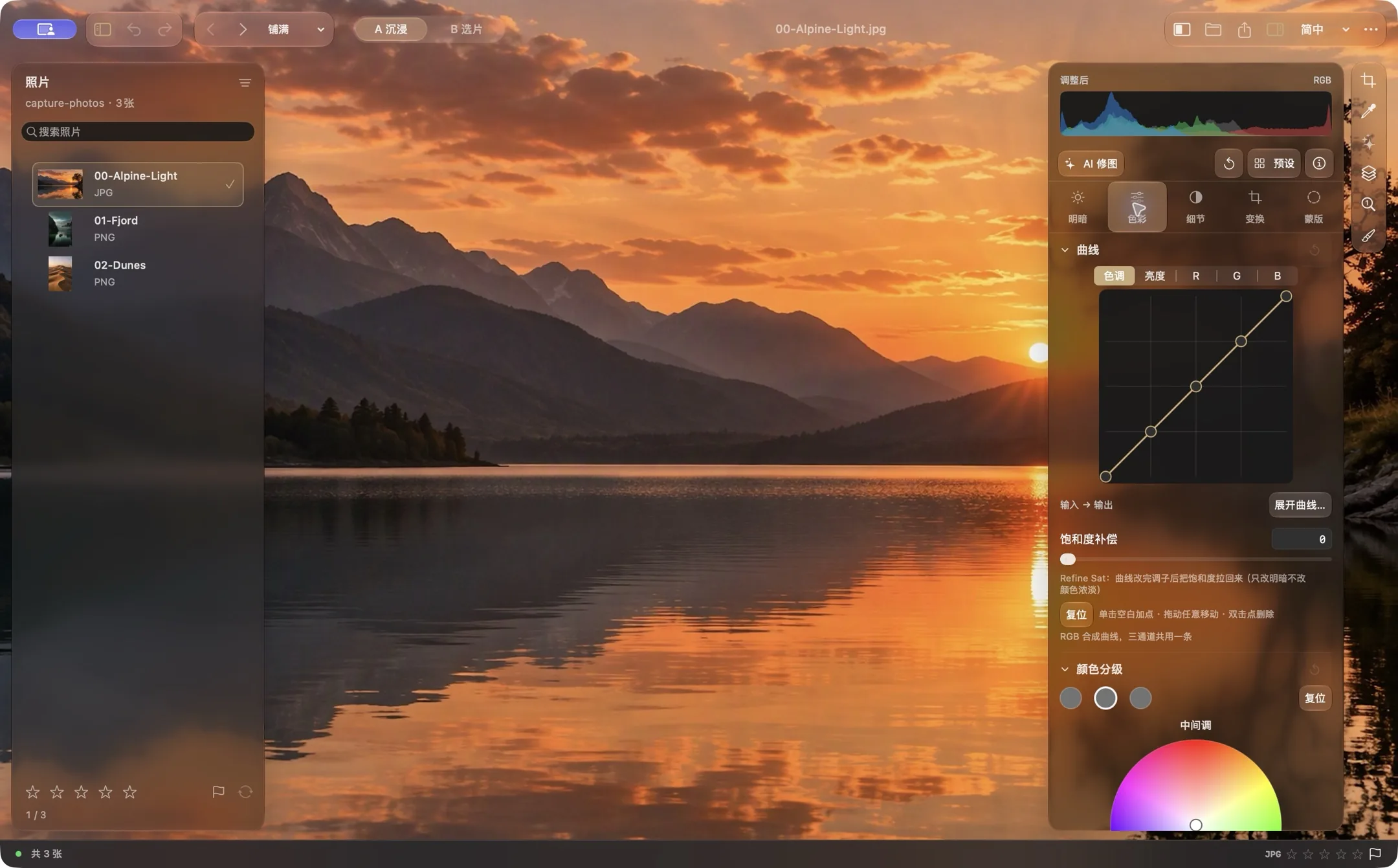Go to the previous photo arrow
The height and width of the screenshot is (868, 1398).
pyautogui.click(x=211, y=29)
